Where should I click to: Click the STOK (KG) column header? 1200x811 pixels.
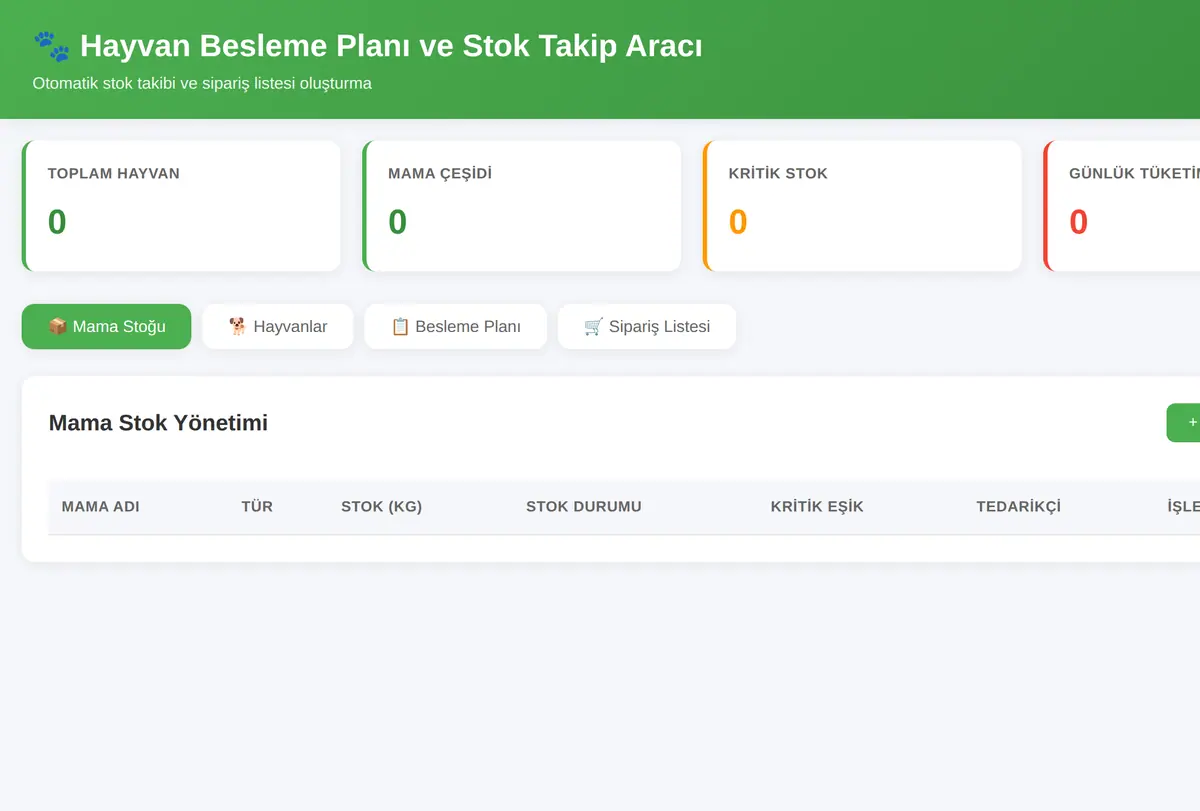tap(381, 506)
